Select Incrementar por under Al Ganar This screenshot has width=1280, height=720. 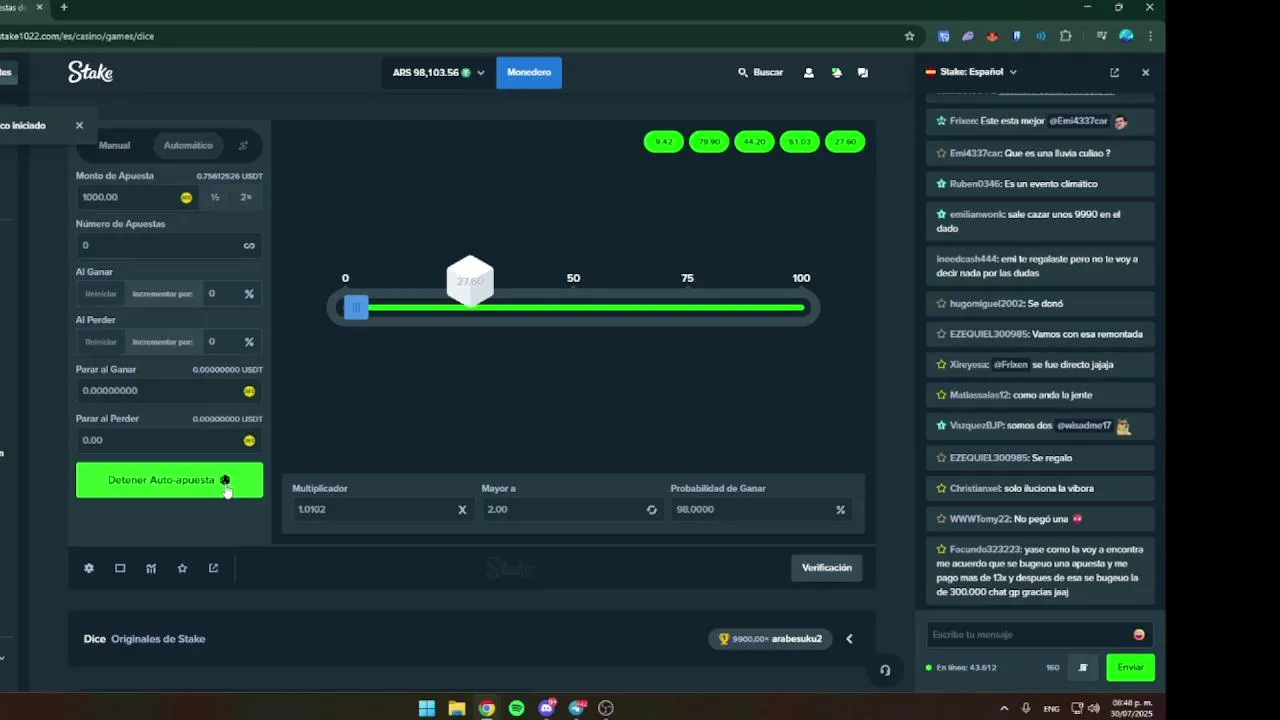coord(162,294)
